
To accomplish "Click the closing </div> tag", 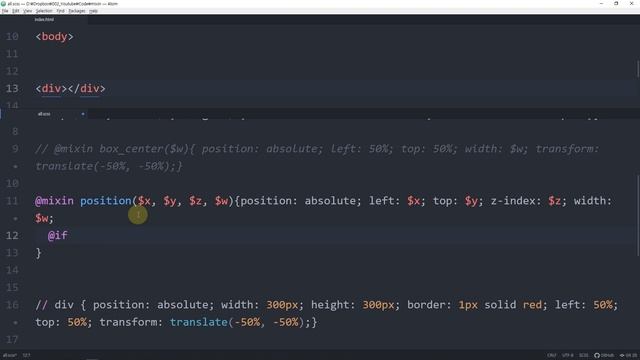I will pyautogui.click(x=87, y=89).
